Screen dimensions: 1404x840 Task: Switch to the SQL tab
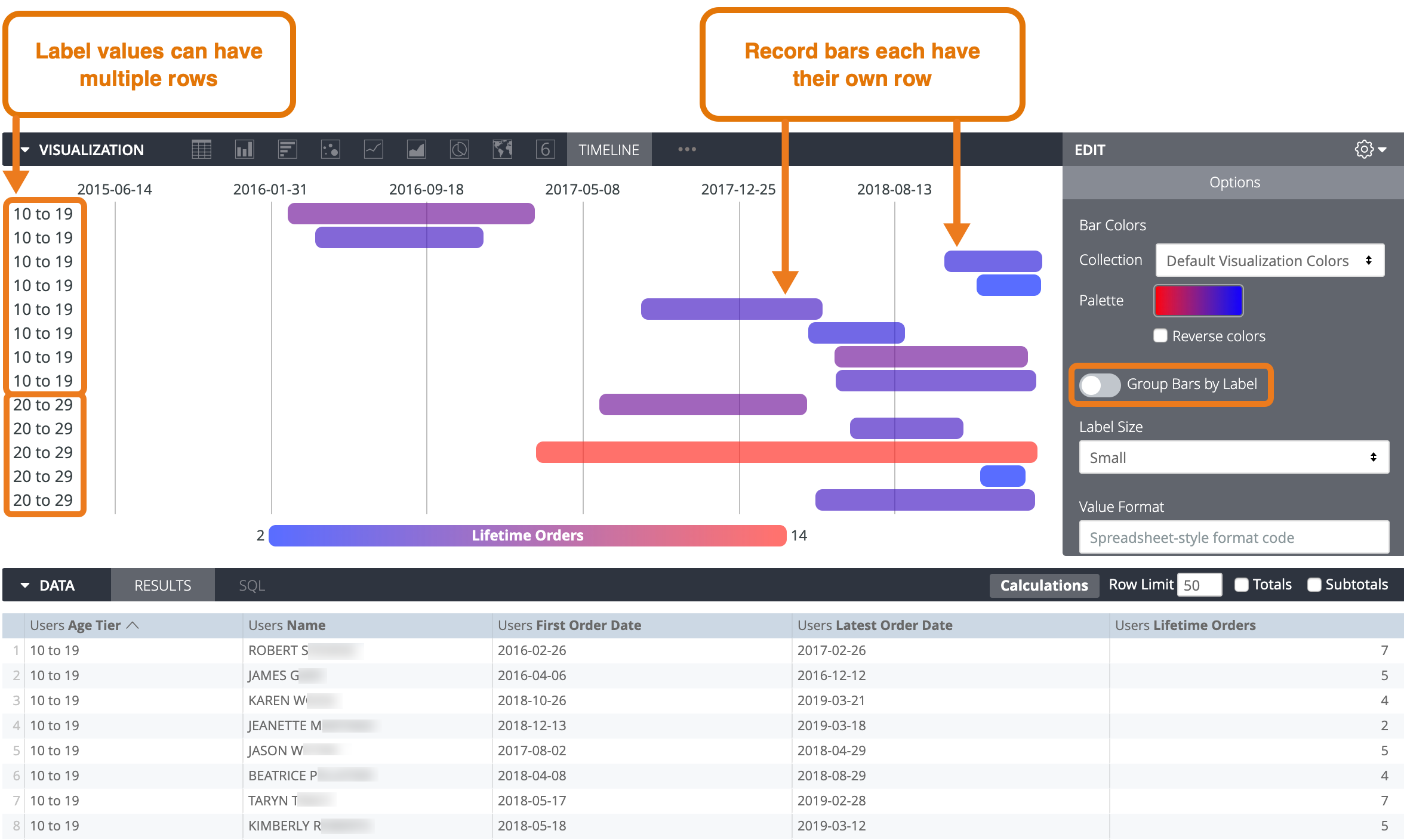tap(251, 585)
